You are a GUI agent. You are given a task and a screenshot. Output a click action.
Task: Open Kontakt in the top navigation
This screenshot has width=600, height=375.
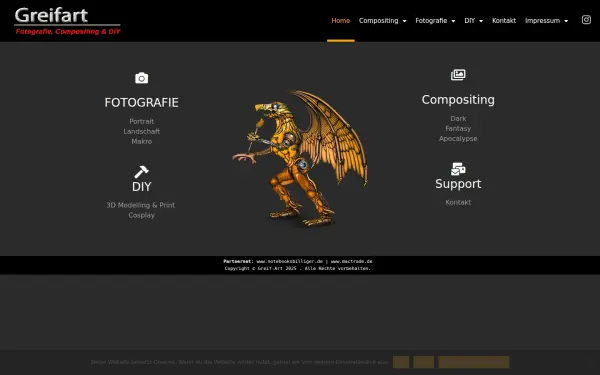pos(504,21)
